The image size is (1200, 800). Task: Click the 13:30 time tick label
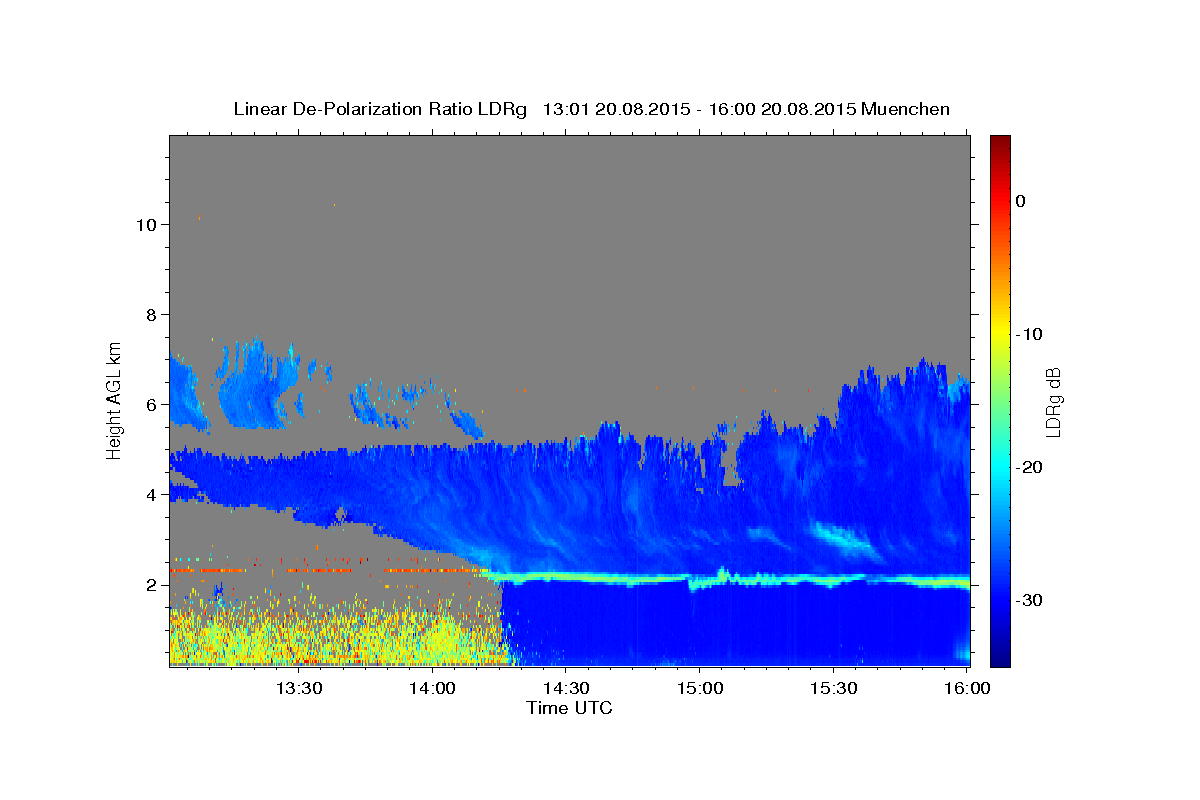click(299, 689)
